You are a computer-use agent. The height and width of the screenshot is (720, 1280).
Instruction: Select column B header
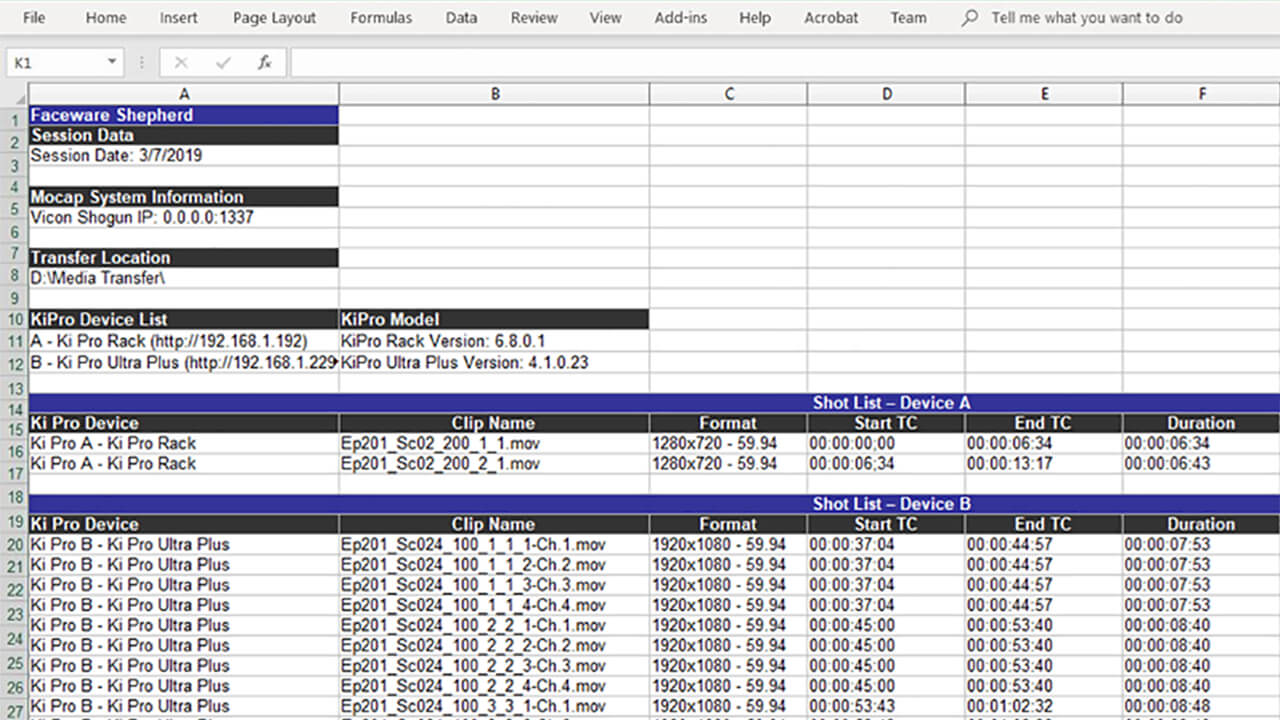pyautogui.click(x=494, y=94)
